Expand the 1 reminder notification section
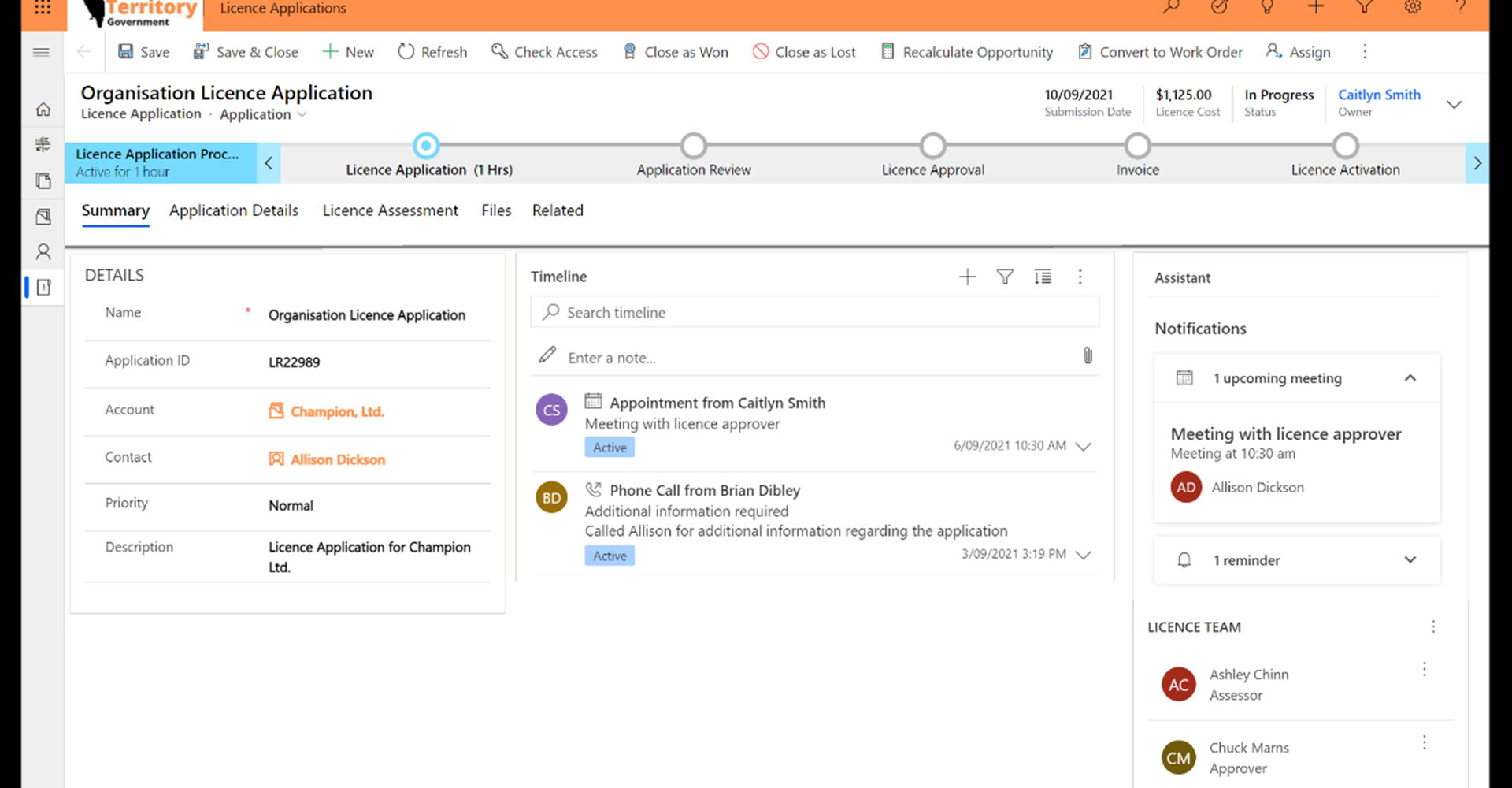This screenshot has width=1512, height=788. (x=1410, y=560)
